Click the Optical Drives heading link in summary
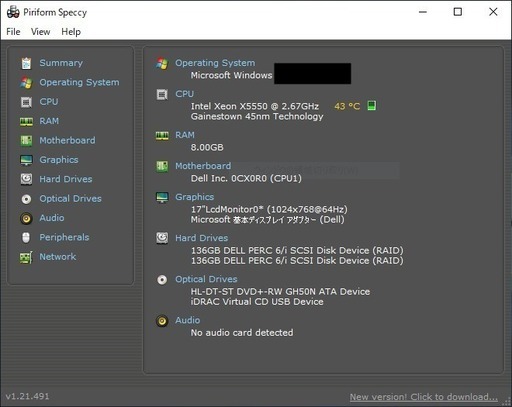The image size is (512, 407). [206, 279]
